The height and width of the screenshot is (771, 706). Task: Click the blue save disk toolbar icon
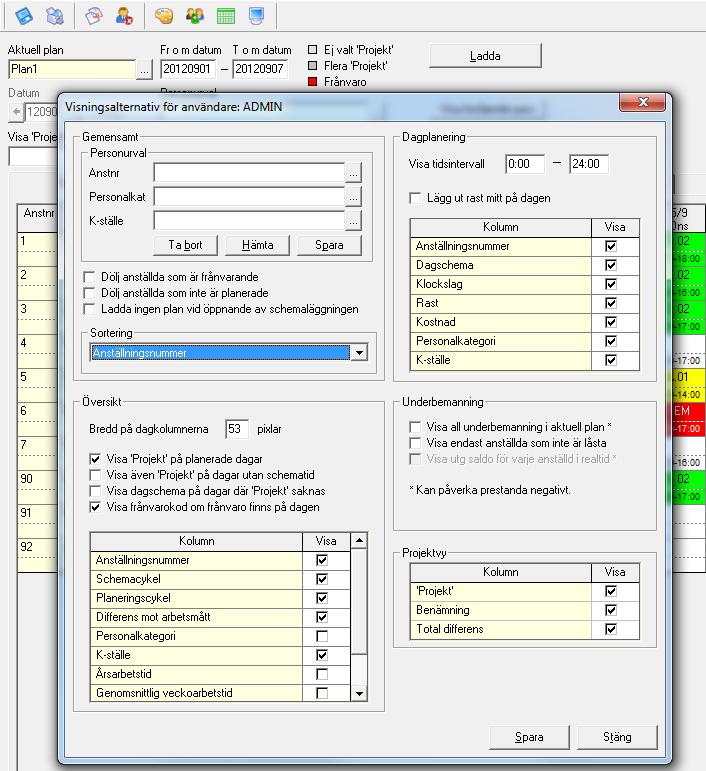pos(24,16)
